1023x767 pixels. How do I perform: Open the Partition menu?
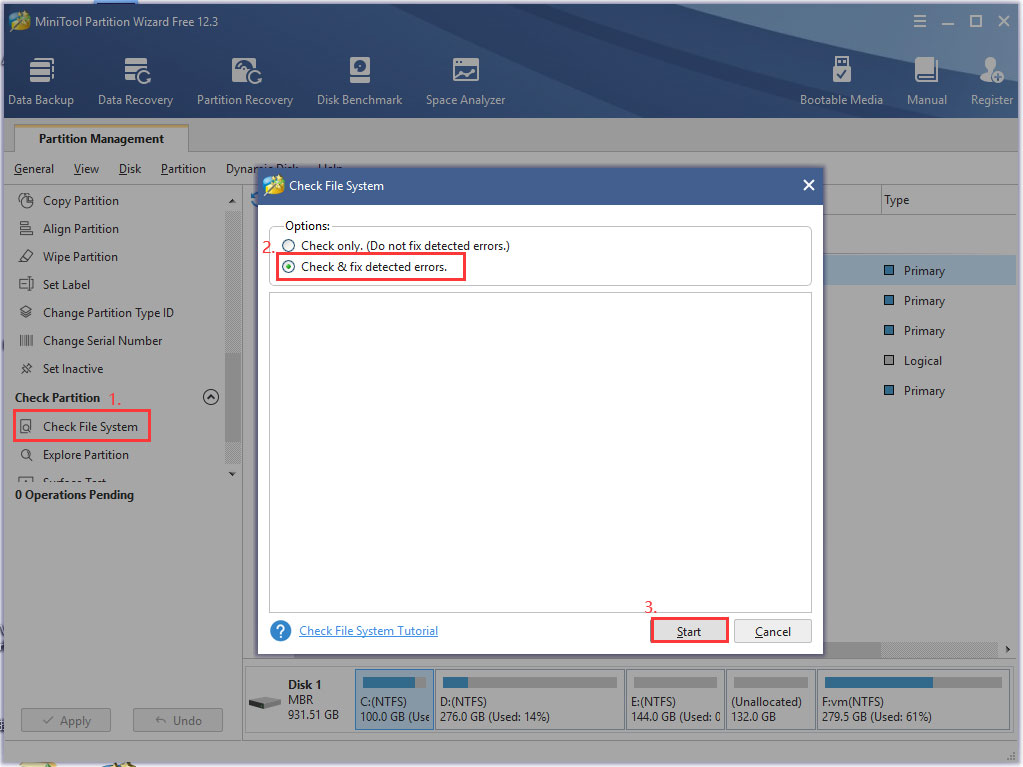[x=183, y=169]
